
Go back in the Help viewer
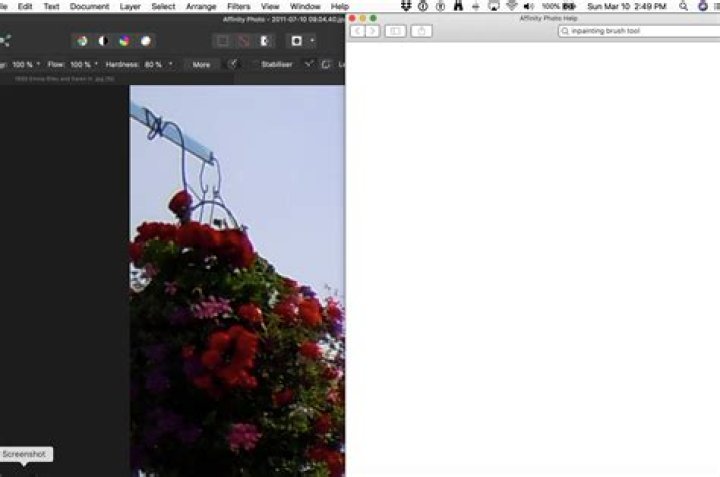click(358, 31)
